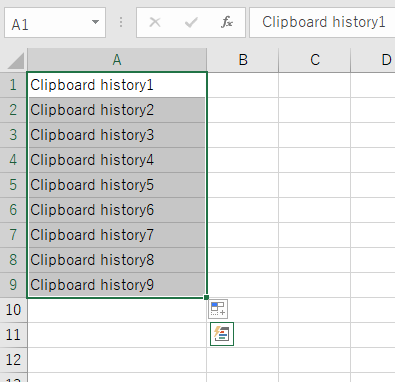Click the Enter checkmark formula icon
Viewport: 395px width, 382px height.
click(191, 22)
